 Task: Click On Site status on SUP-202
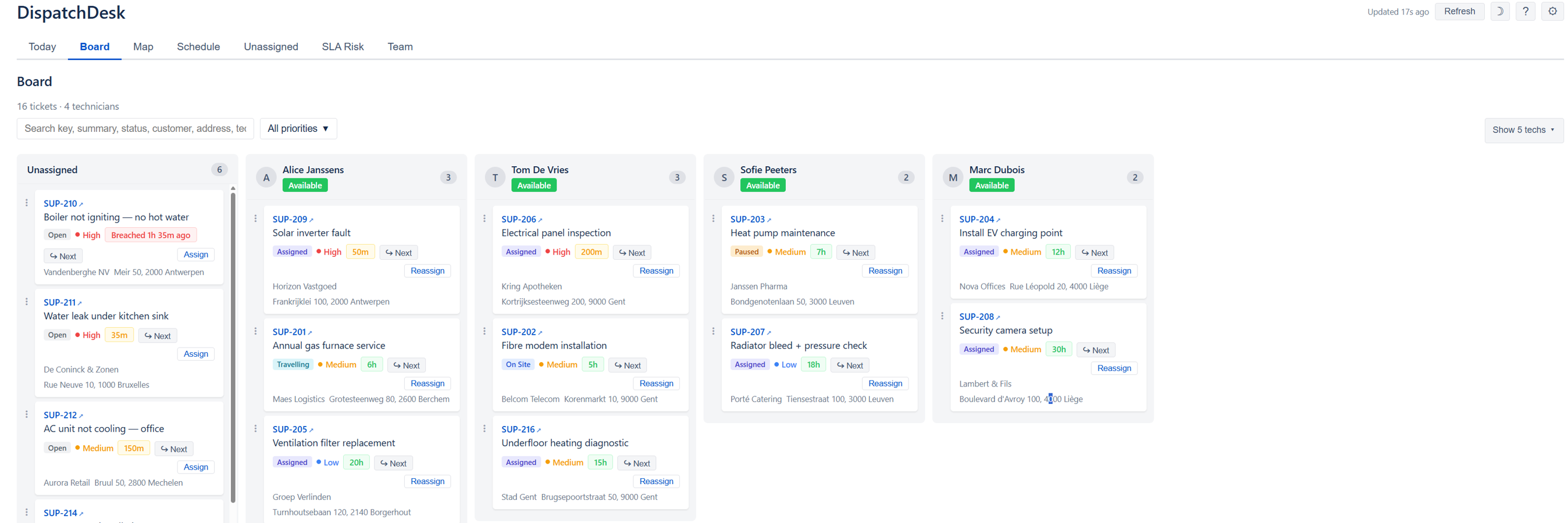point(518,364)
